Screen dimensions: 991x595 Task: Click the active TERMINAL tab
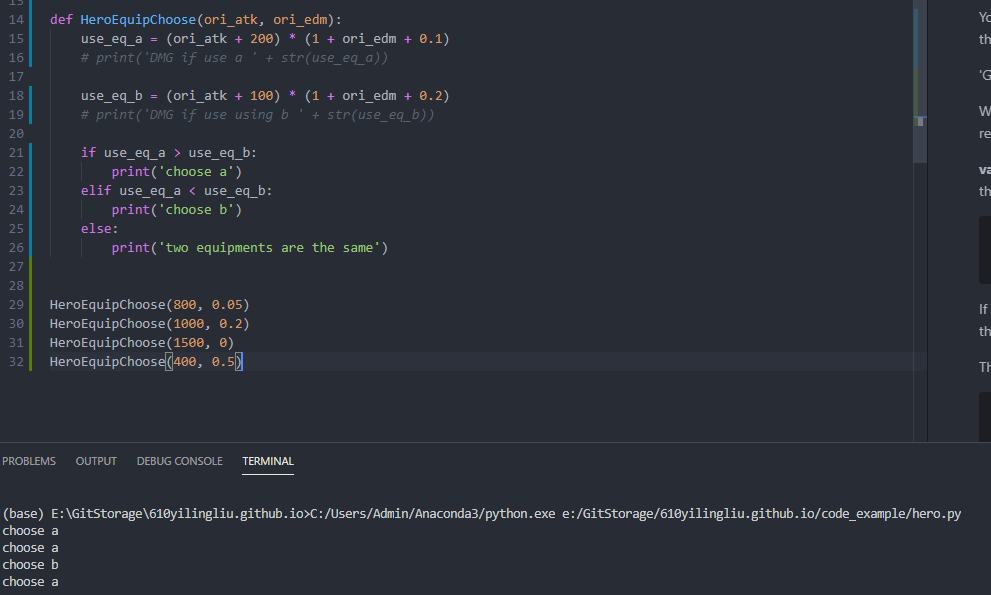267,461
